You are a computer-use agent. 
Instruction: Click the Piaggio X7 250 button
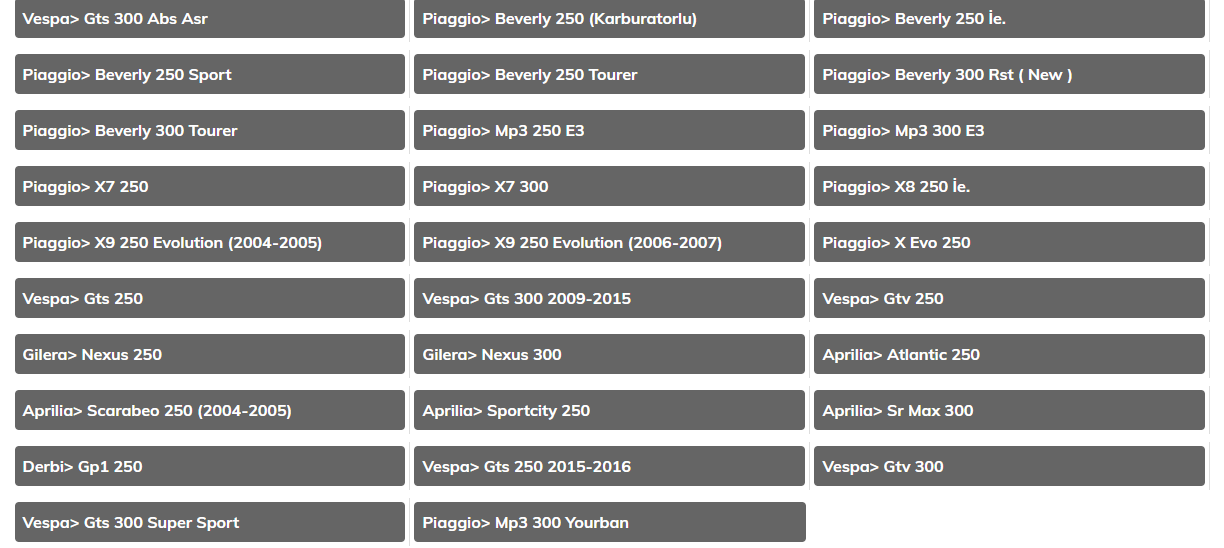210,187
